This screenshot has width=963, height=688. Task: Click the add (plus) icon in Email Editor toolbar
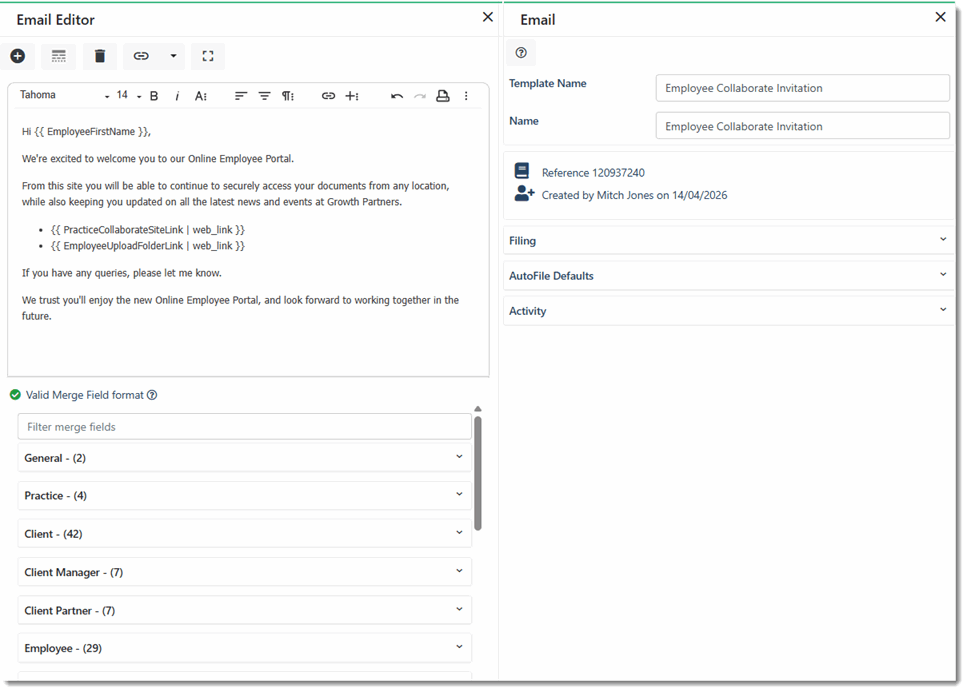tap(18, 56)
